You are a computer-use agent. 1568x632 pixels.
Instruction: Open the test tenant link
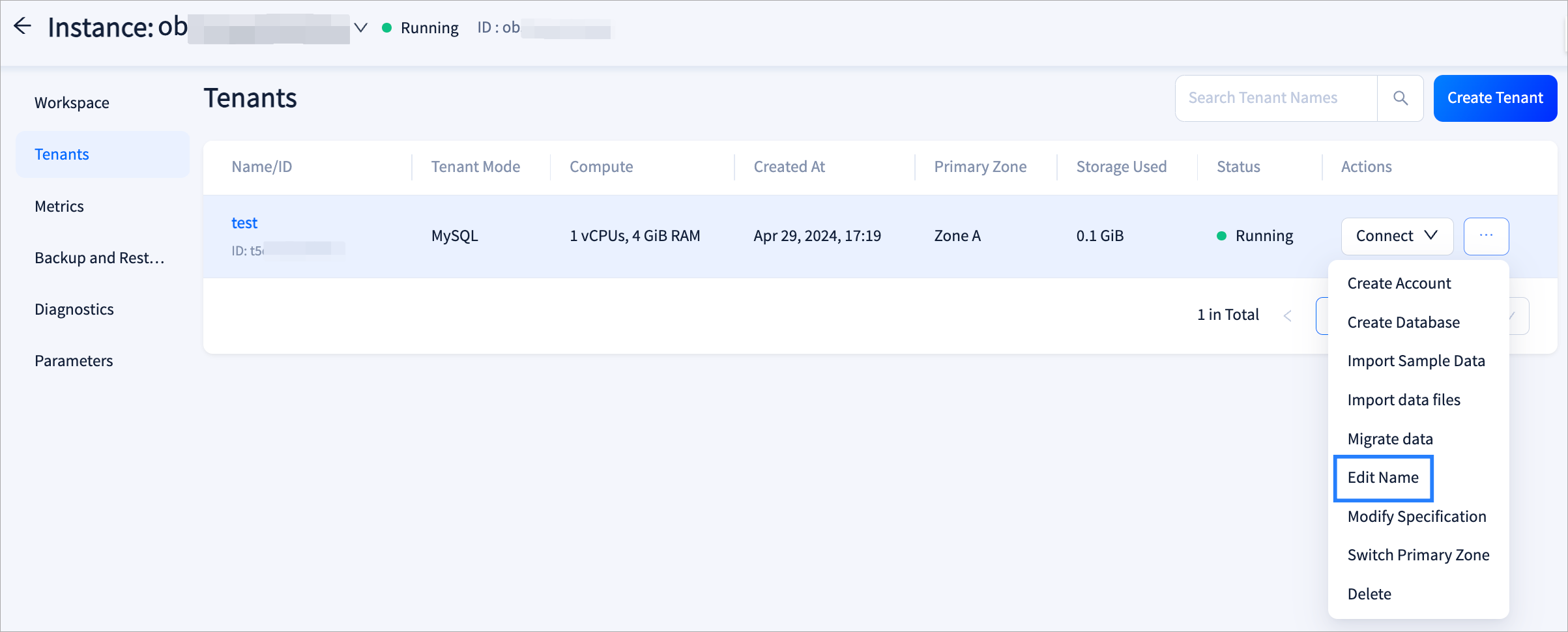pyautogui.click(x=244, y=223)
